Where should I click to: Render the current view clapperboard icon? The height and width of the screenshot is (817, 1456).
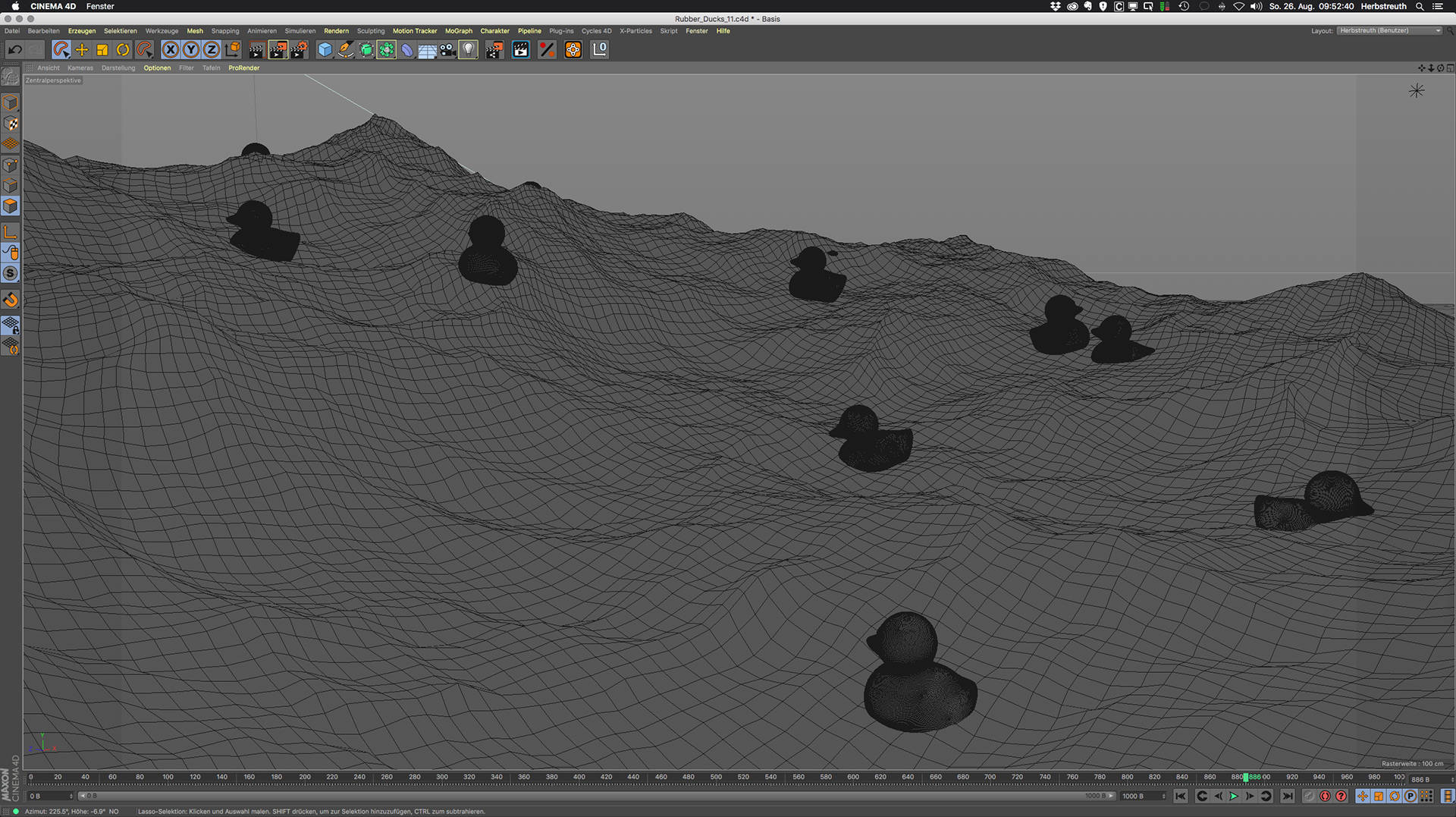pos(256,50)
